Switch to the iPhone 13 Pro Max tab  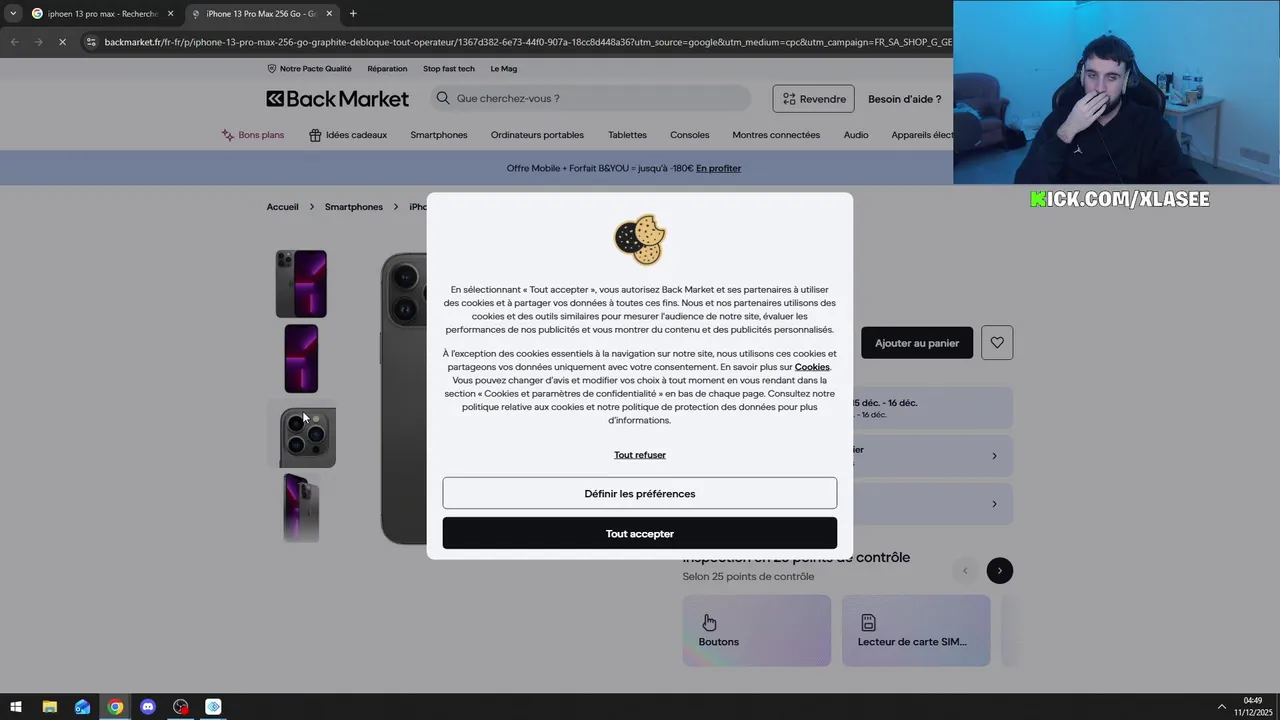point(260,13)
